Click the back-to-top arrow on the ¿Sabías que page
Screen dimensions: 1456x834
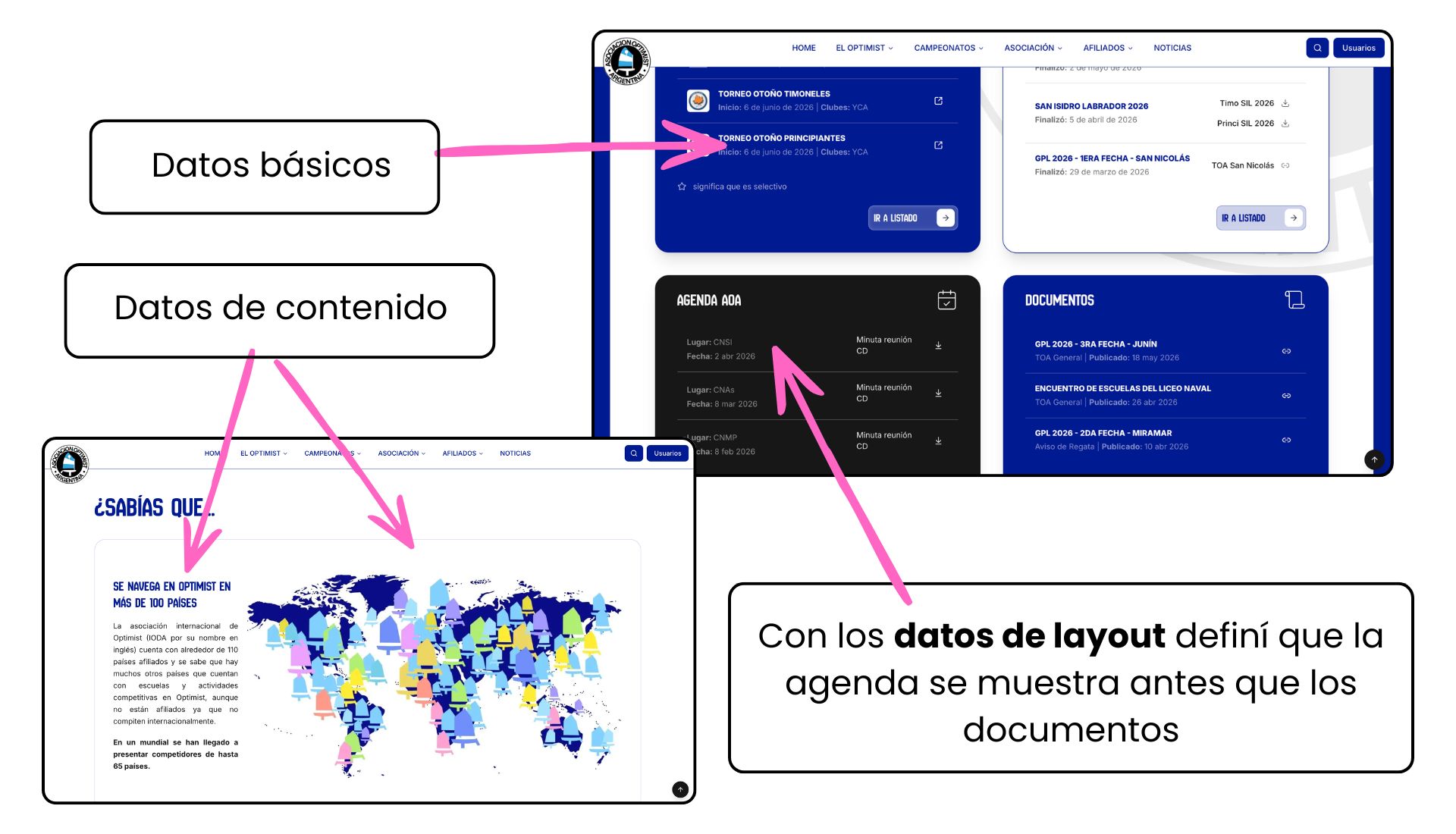680,789
